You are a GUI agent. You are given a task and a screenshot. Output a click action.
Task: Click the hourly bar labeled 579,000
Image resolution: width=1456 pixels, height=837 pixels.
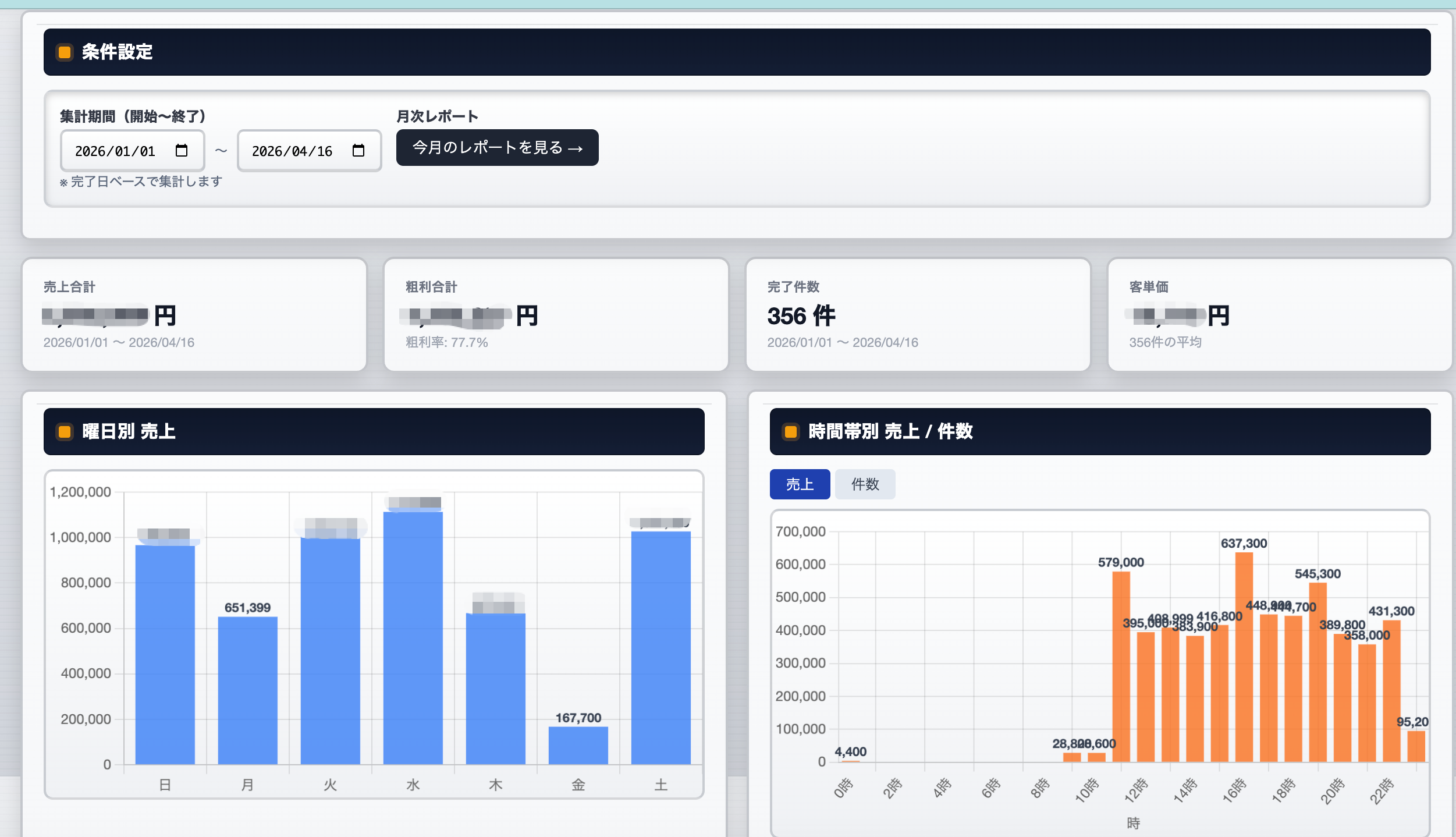coord(1121,666)
